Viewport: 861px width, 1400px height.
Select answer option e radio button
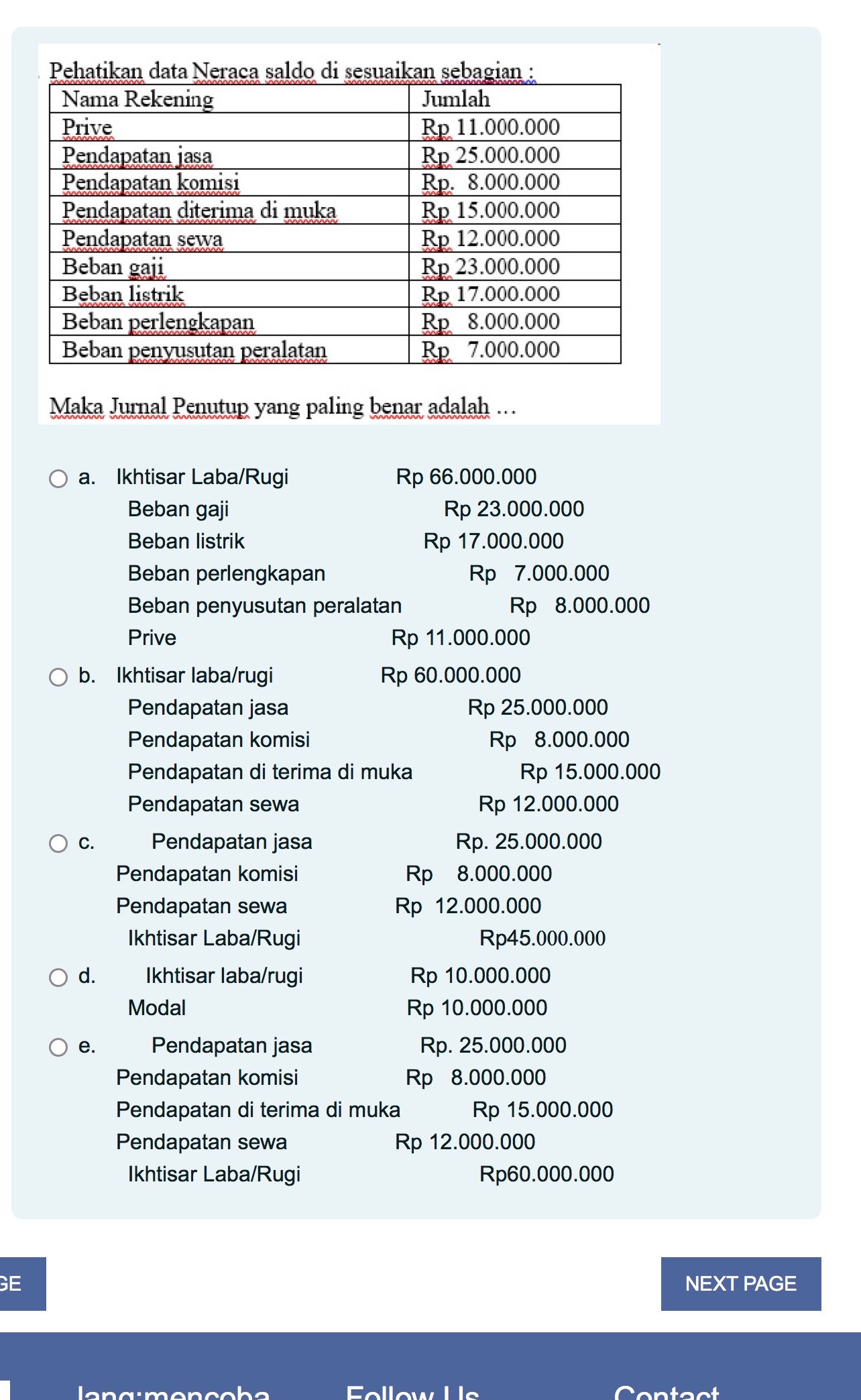(59, 1047)
